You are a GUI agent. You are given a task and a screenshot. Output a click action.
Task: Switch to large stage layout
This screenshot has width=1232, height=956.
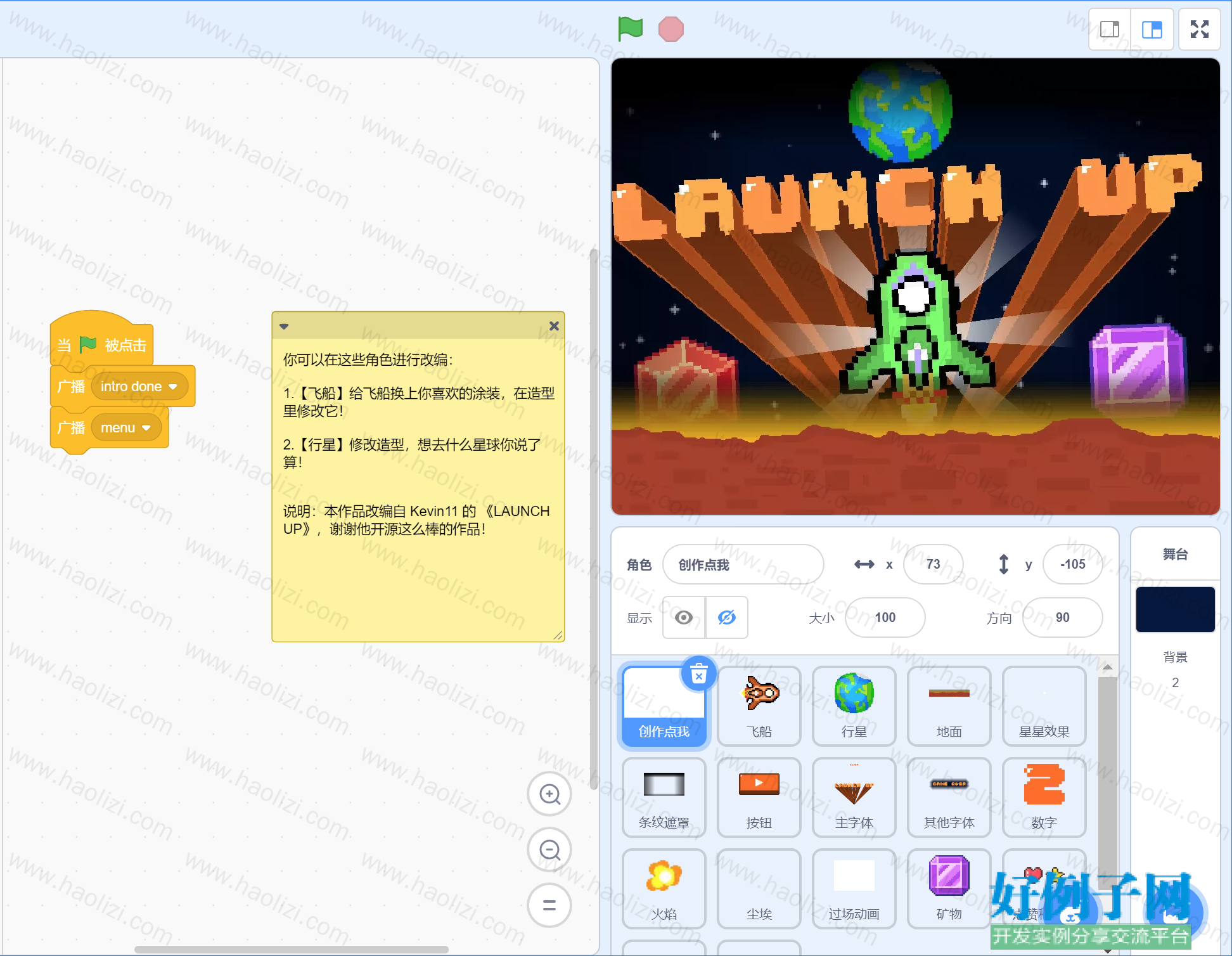(1152, 29)
